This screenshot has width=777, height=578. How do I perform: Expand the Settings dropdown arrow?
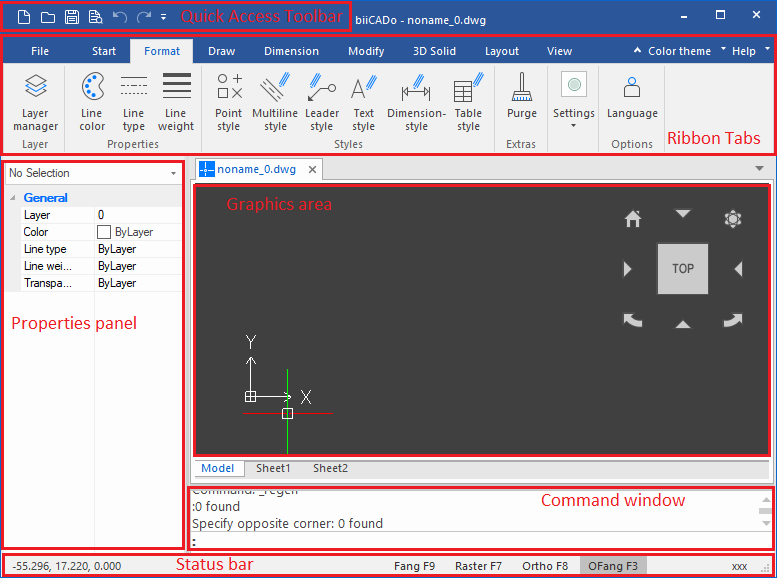pyautogui.click(x=574, y=126)
